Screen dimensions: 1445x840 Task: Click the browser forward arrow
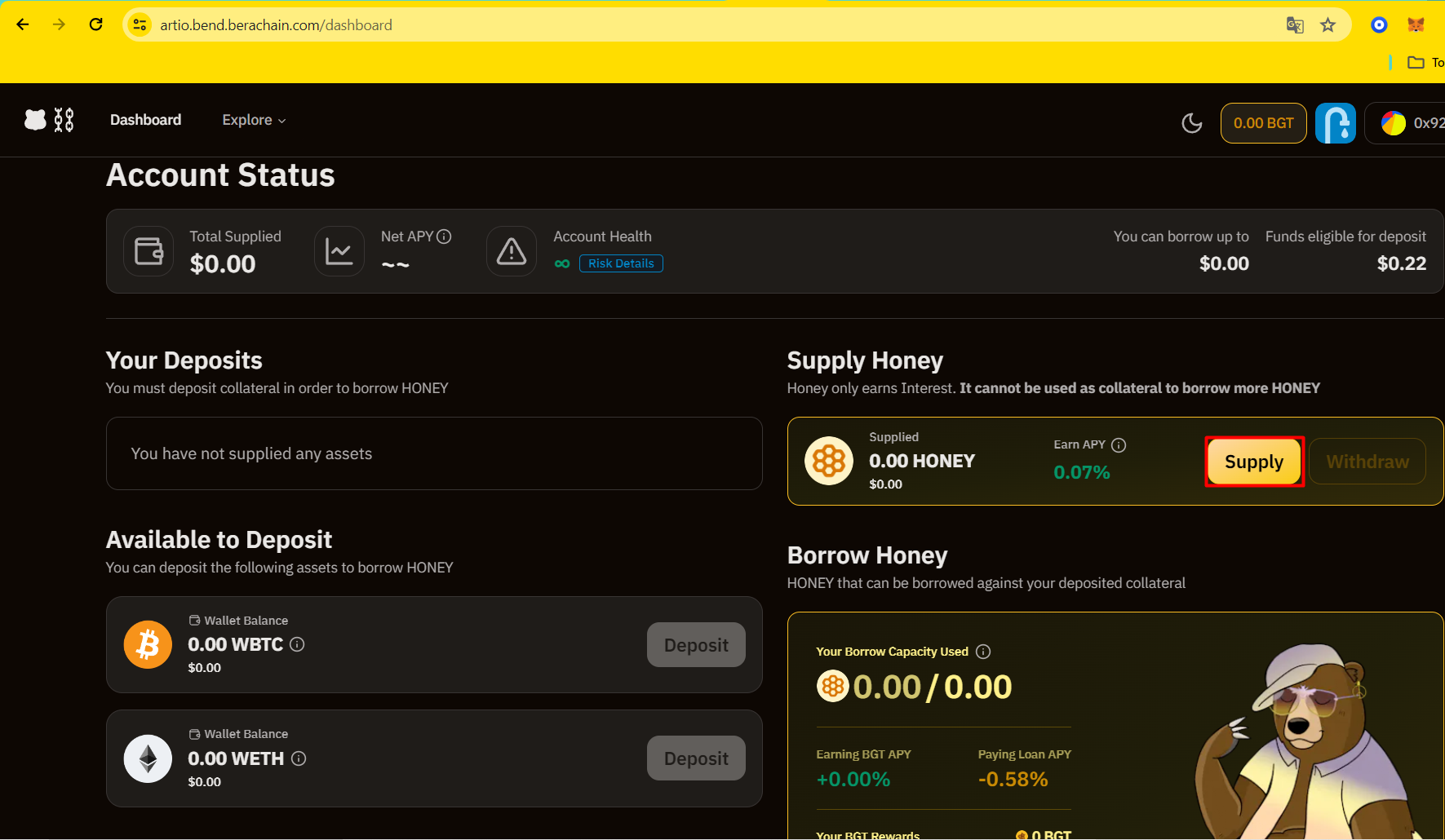(x=59, y=24)
